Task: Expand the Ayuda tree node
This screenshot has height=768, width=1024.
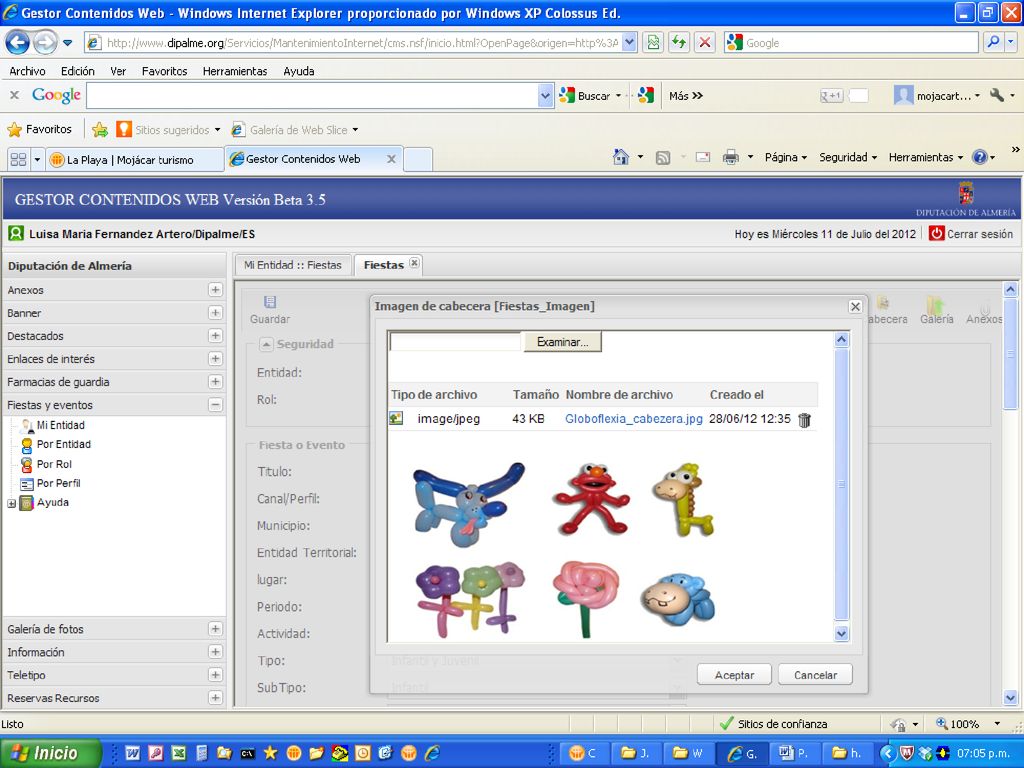Action: click(11, 504)
